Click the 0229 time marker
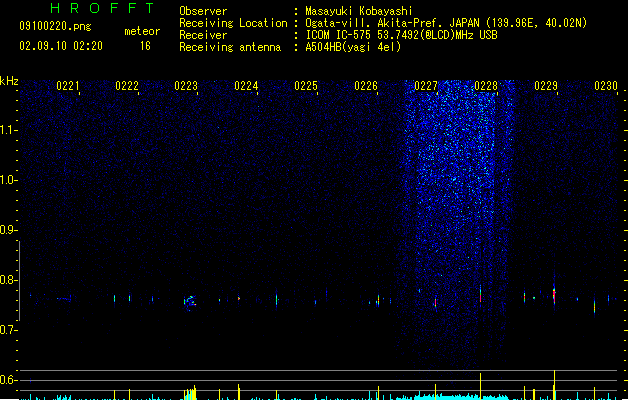The height and width of the screenshot is (400, 629). pyautogui.click(x=546, y=86)
